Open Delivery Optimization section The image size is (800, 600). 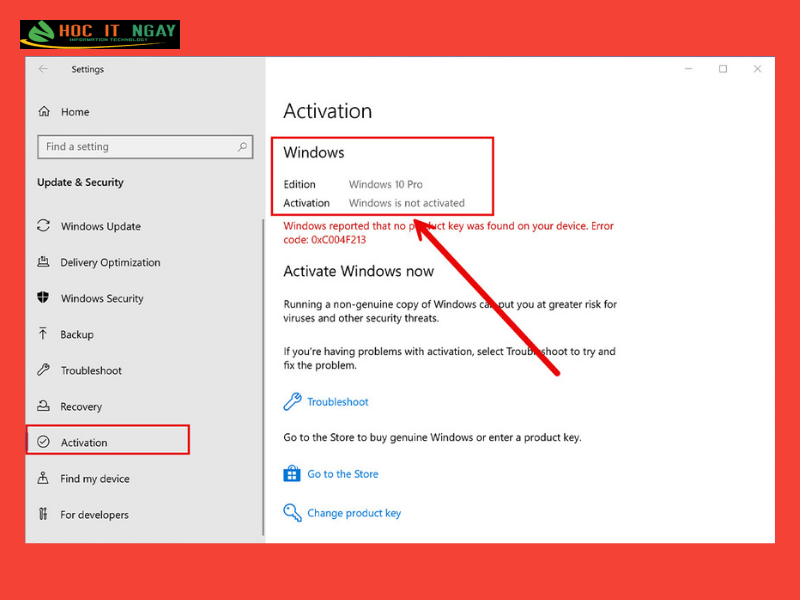110,262
